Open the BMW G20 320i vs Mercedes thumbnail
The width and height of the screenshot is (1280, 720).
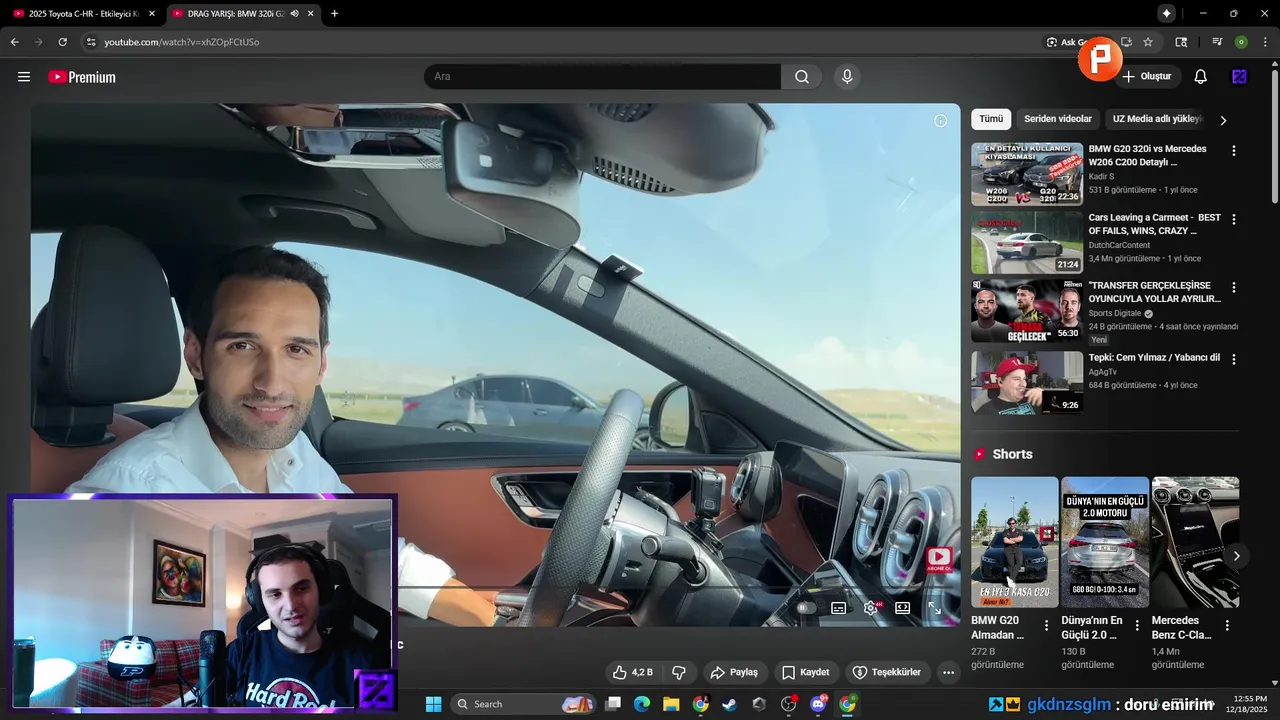(1027, 174)
